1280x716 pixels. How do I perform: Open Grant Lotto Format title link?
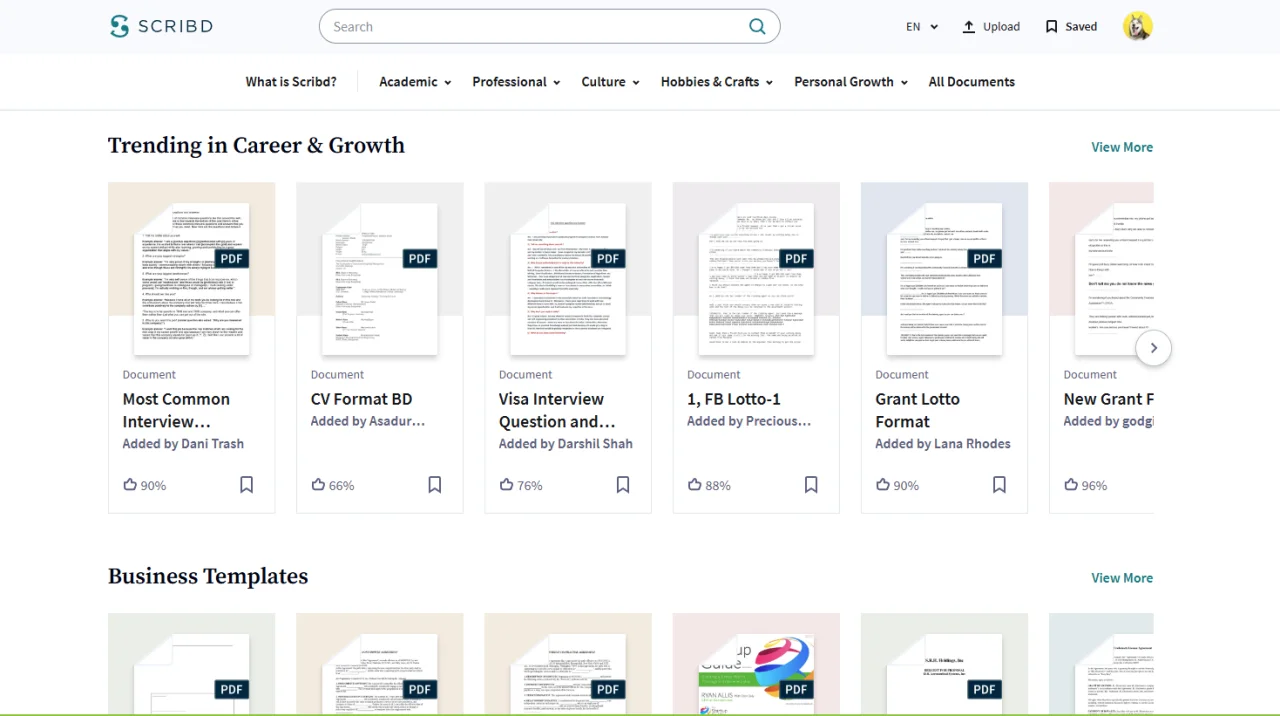tap(917, 410)
